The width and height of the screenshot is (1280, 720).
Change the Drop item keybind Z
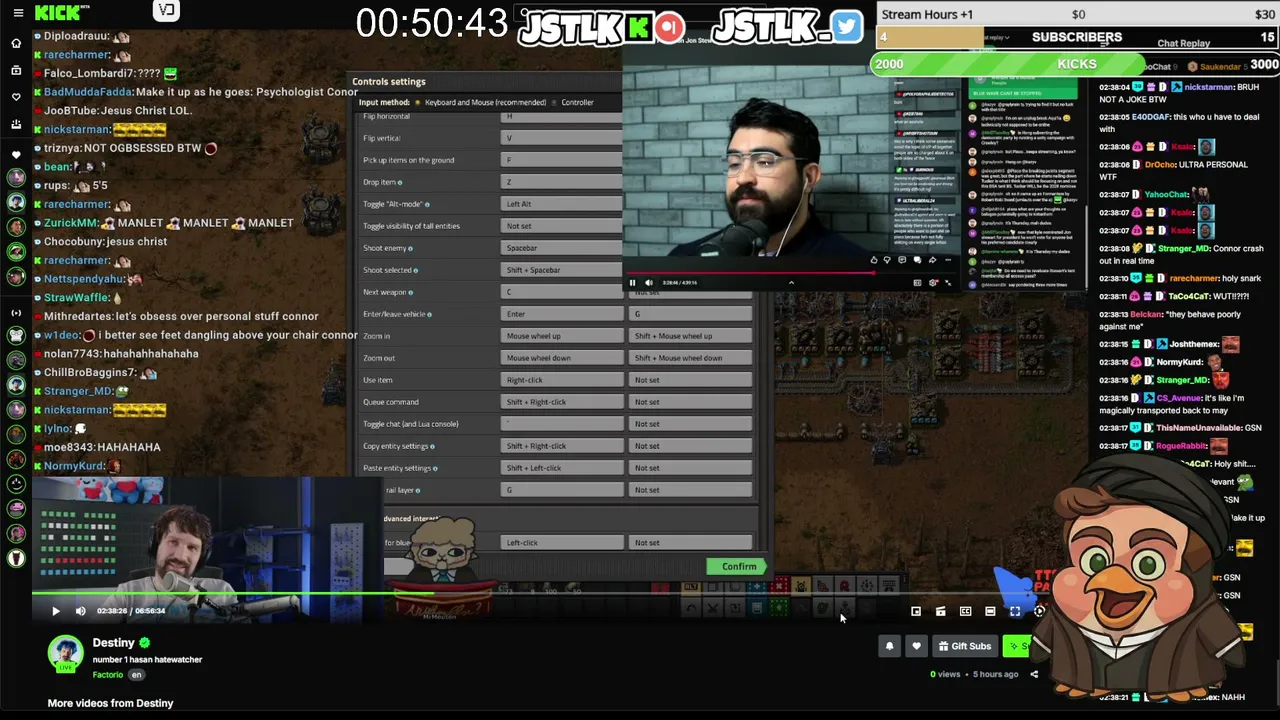pos(561,182)
